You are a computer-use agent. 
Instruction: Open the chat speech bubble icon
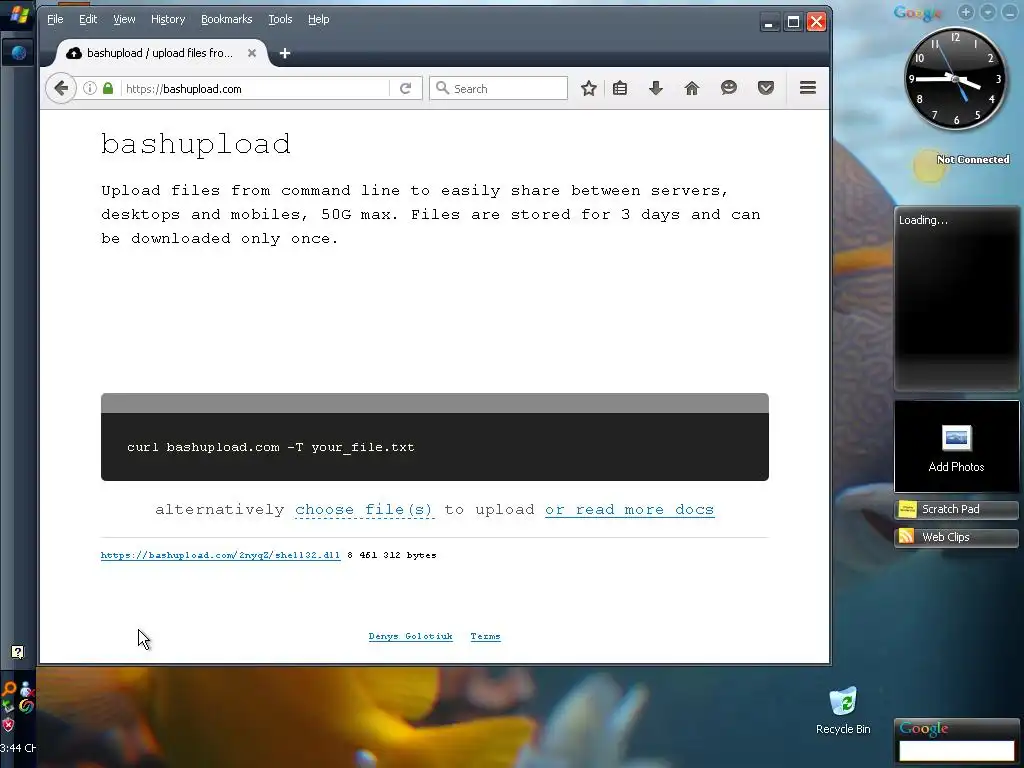729,88
